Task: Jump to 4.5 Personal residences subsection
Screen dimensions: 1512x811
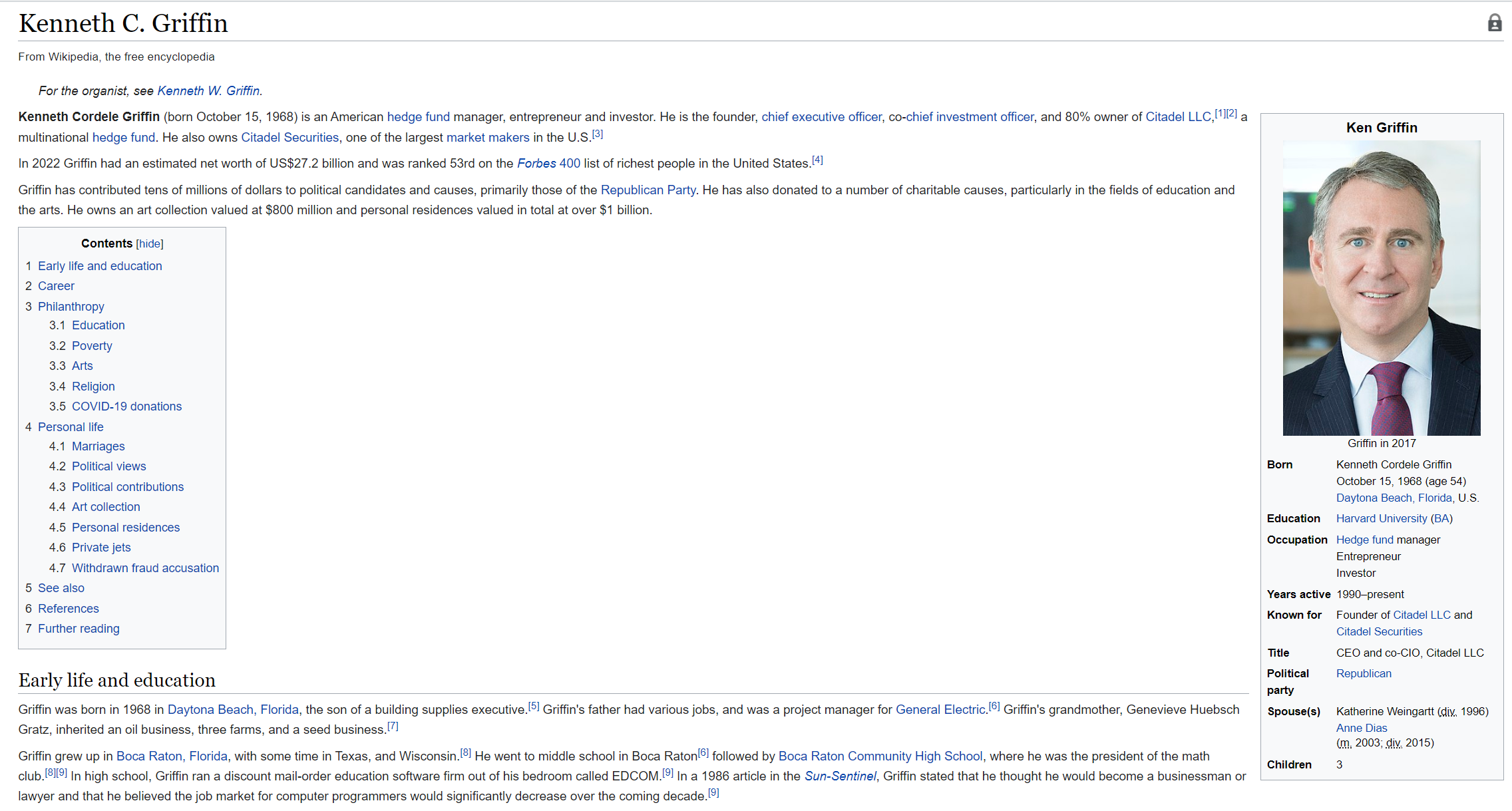Action: click(x=126, y=528)
